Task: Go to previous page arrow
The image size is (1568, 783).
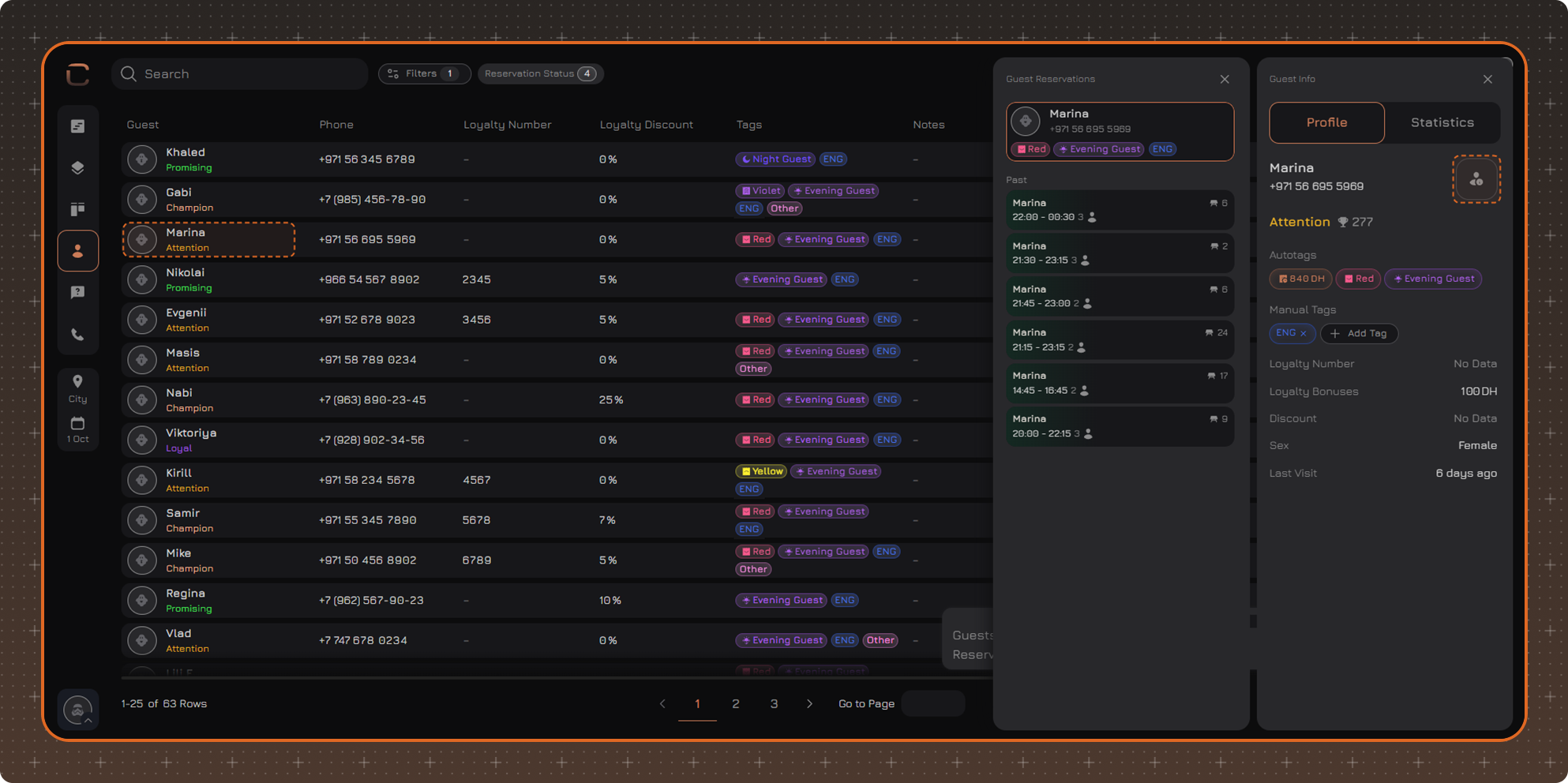Action: tap(662, 703)
